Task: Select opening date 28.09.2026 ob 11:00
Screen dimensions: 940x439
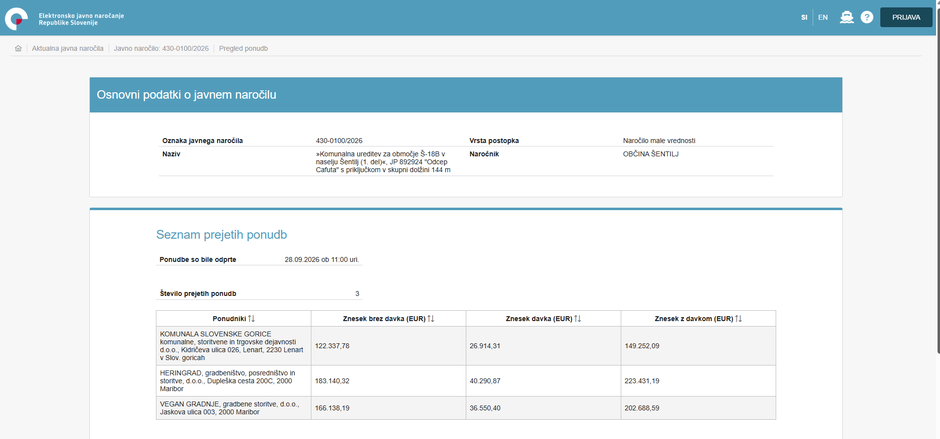Action: (x=321, y=260)
